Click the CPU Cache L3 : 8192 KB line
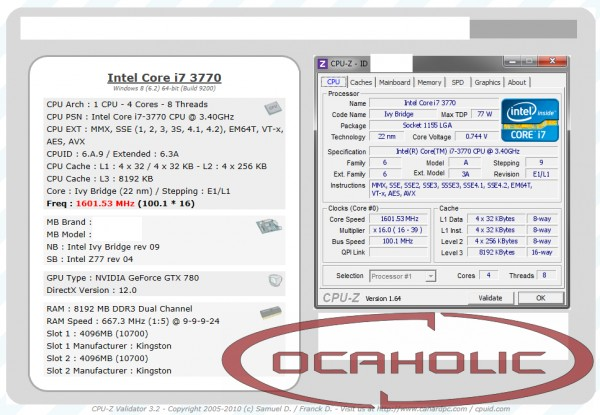600x415 pixels. click(100, 179)
